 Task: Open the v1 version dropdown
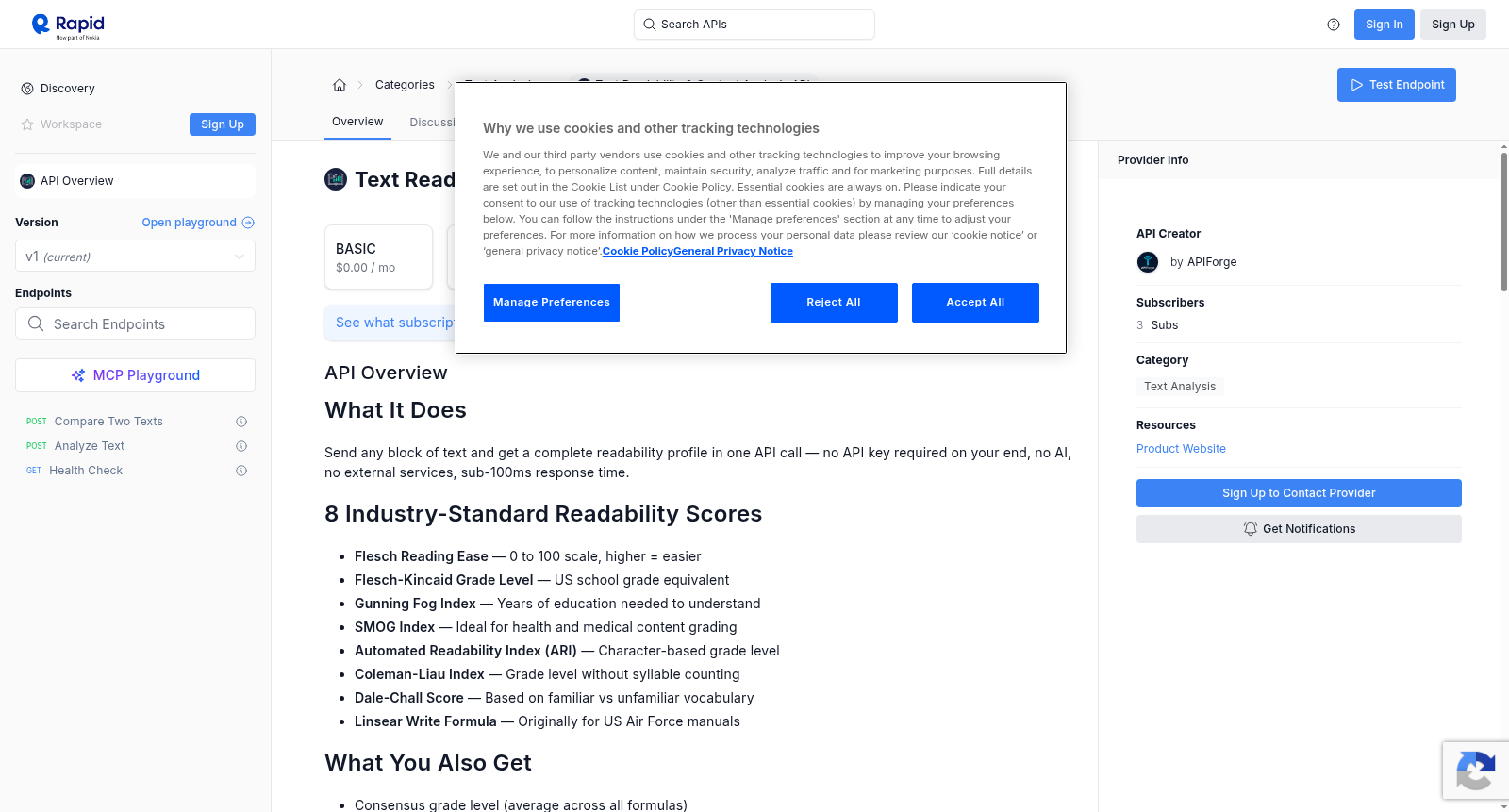click(135, 257)
